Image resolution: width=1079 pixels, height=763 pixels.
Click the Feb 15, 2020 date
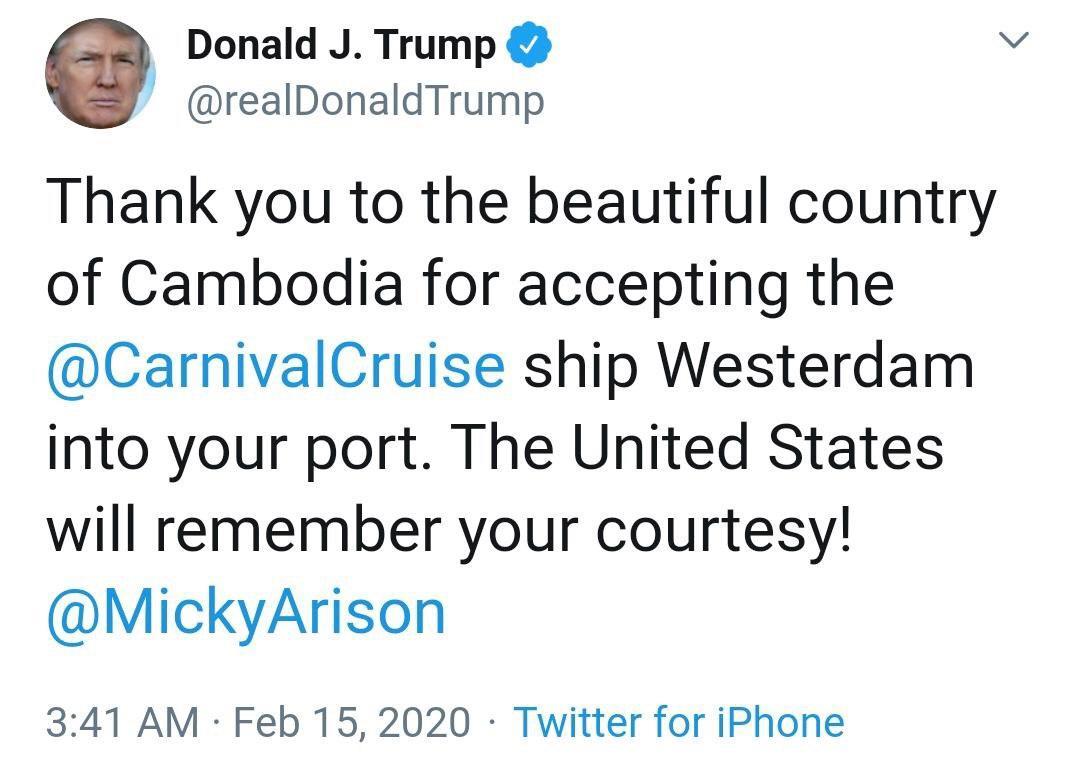click(351, 722)
